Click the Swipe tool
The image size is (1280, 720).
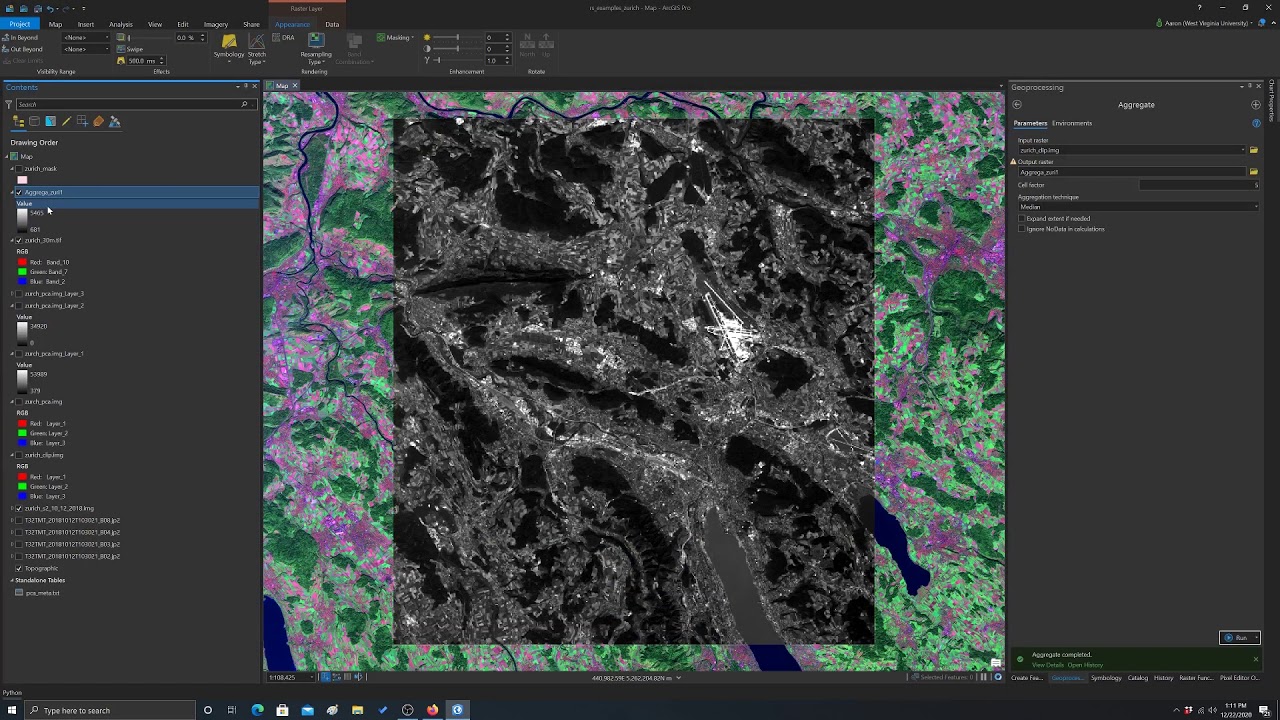(130, 49)
